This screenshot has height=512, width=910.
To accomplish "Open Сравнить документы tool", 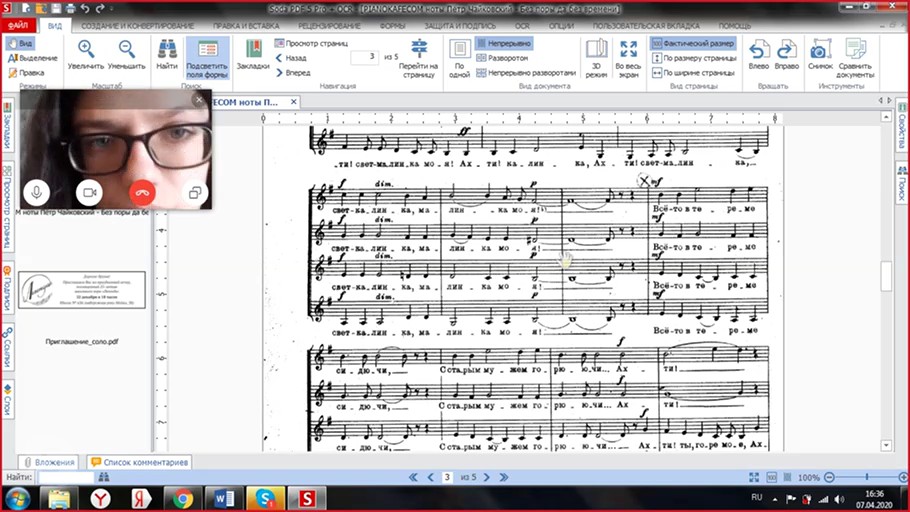I will 855,59.
